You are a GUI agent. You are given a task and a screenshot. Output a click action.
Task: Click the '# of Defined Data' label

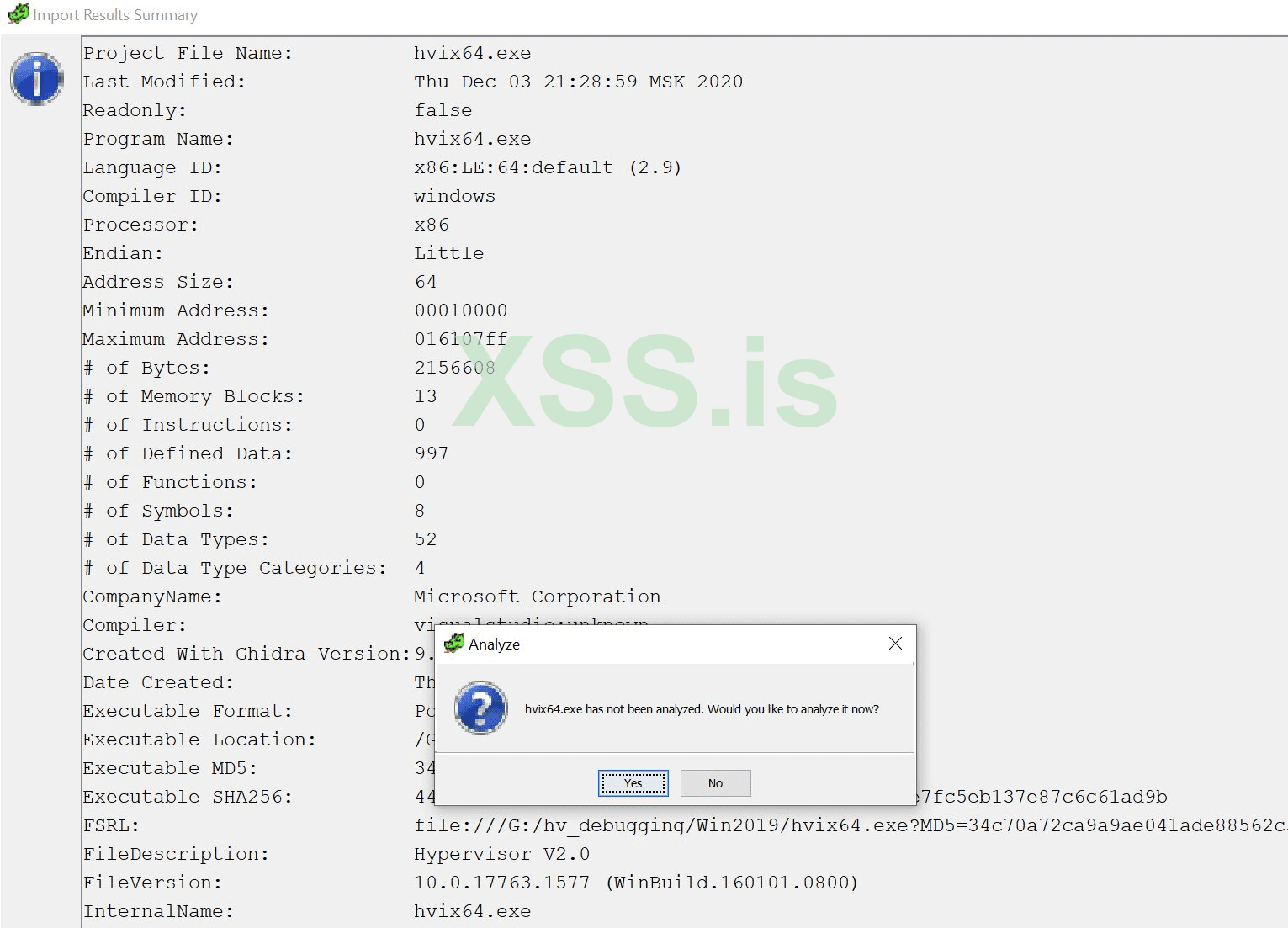coord(188,453)
